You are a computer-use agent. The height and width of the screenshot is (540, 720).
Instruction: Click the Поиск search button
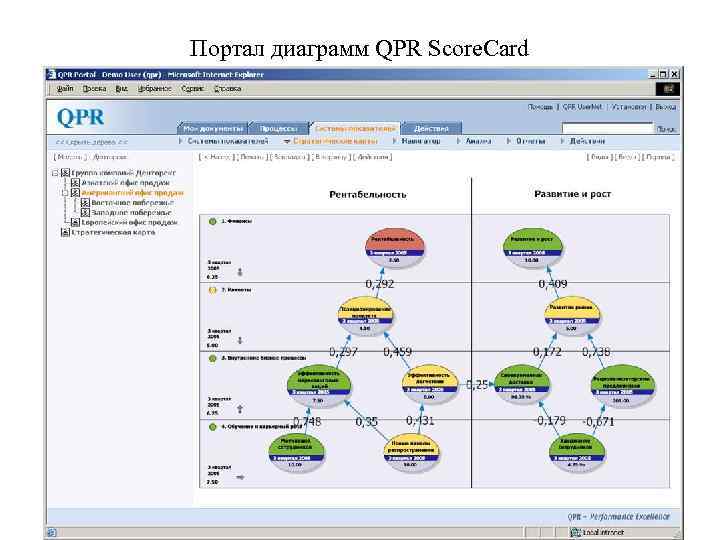[x=666, y=129]
